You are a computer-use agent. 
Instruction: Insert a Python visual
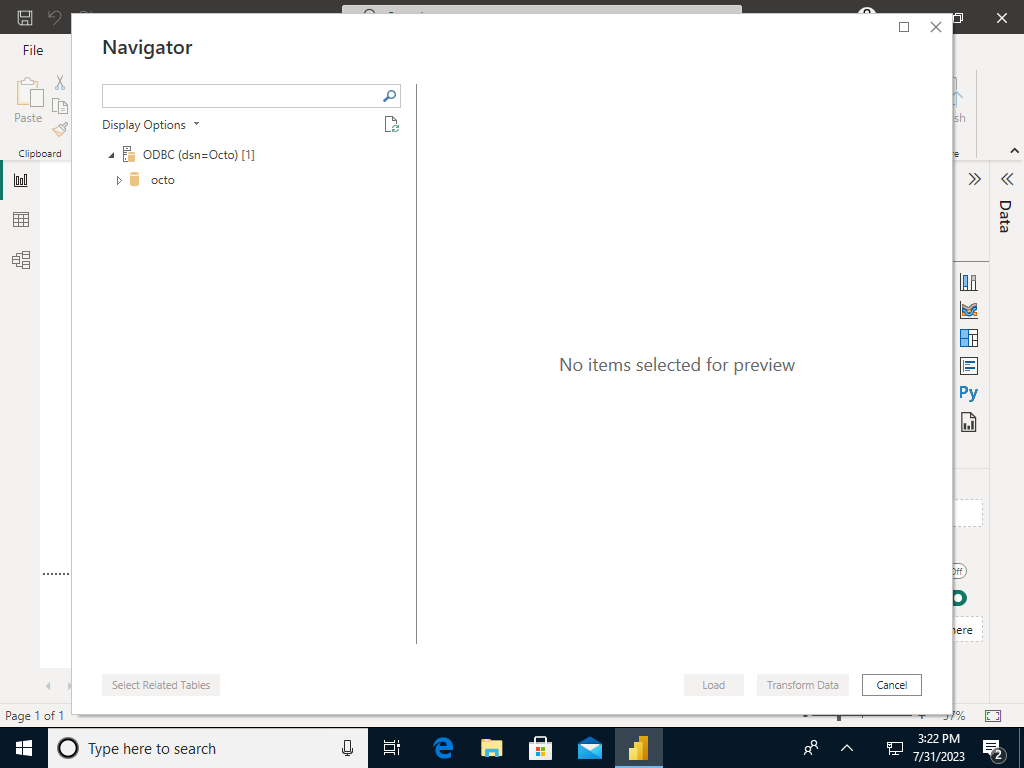(x=967, y=392)
